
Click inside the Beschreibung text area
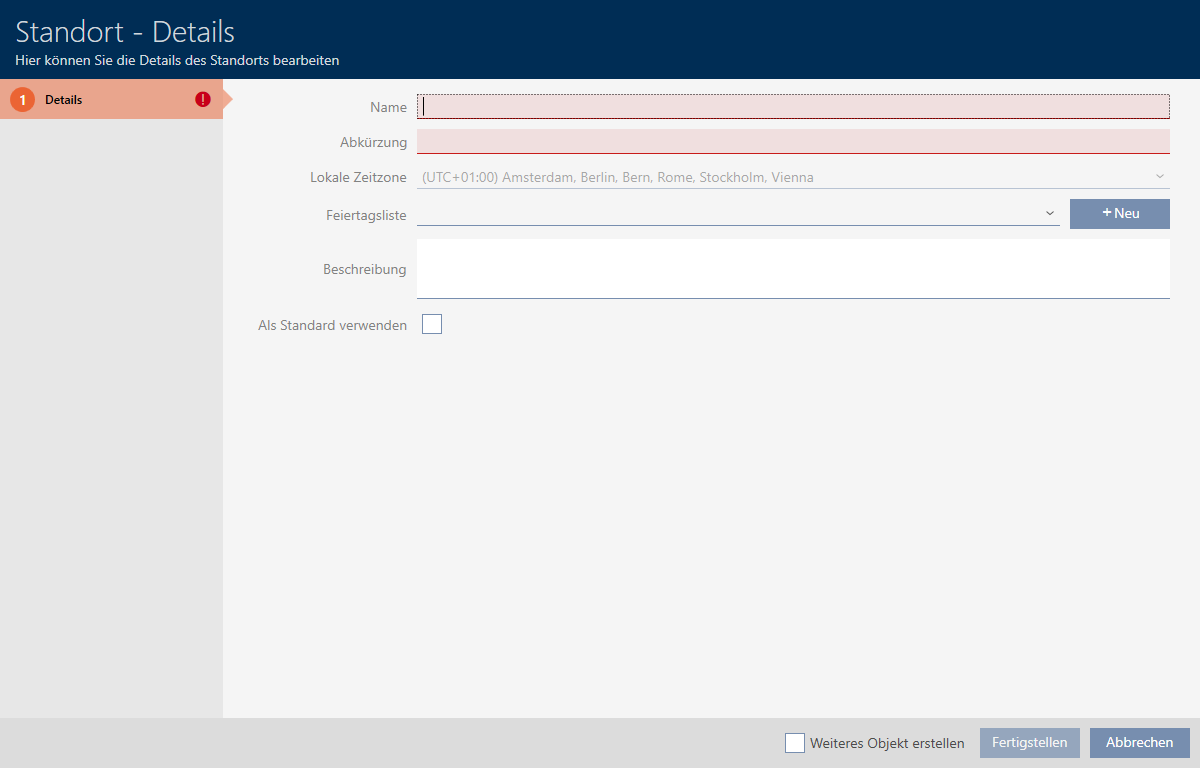tap(792, 268)
